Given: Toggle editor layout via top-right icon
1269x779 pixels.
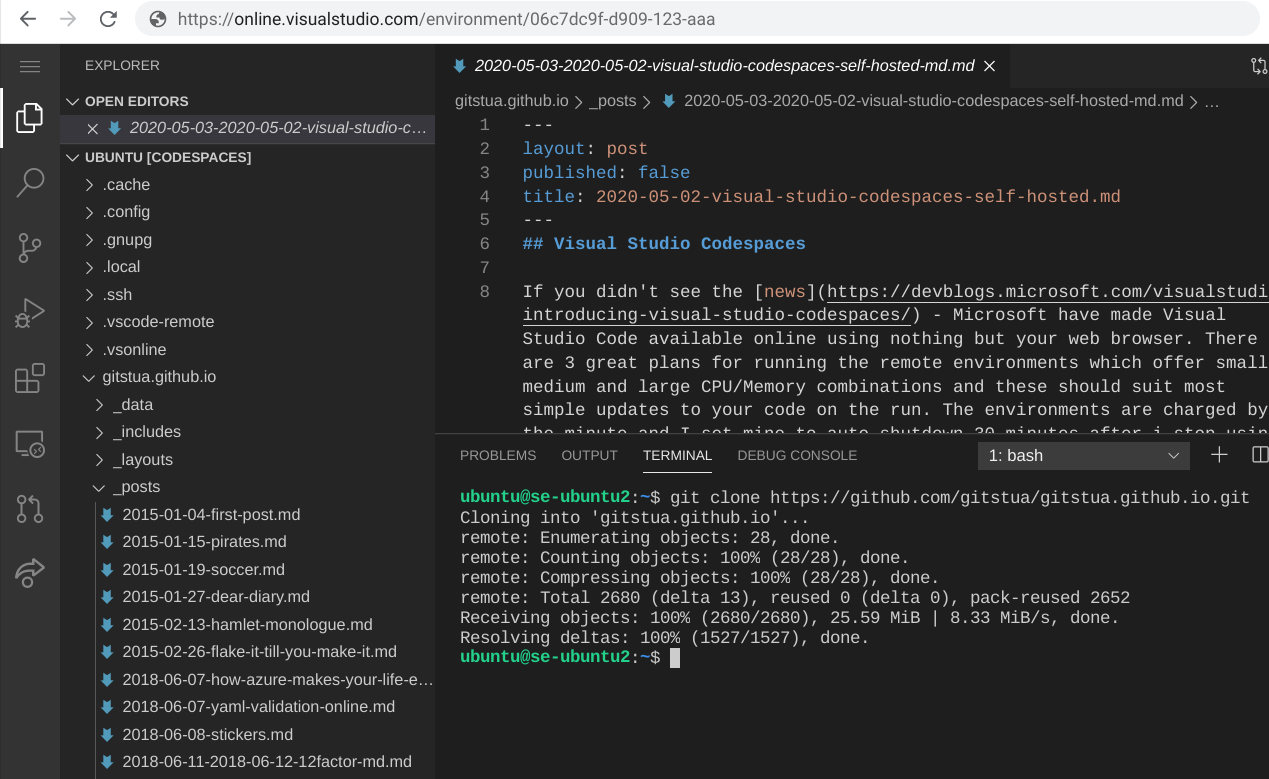Looking at the screenshot, I should tap(1257, 65).
